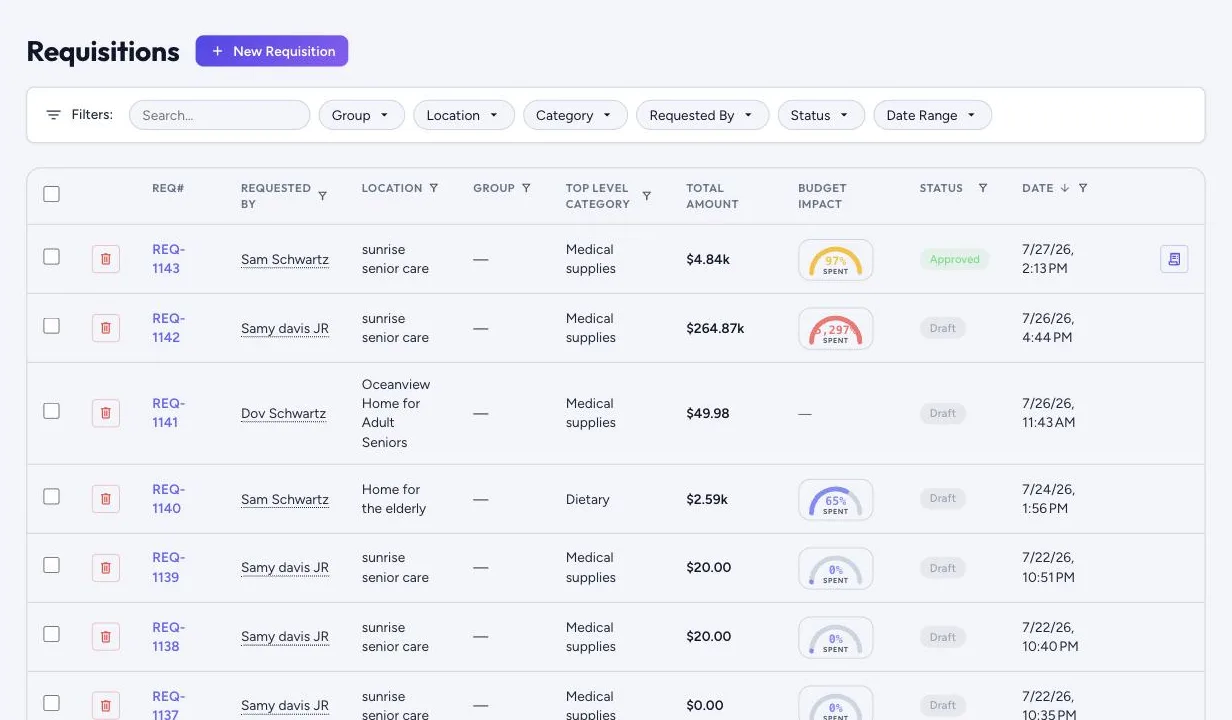
Task: Remove REQ-1141 using its trash icon
Action: (x=106, y=413)
